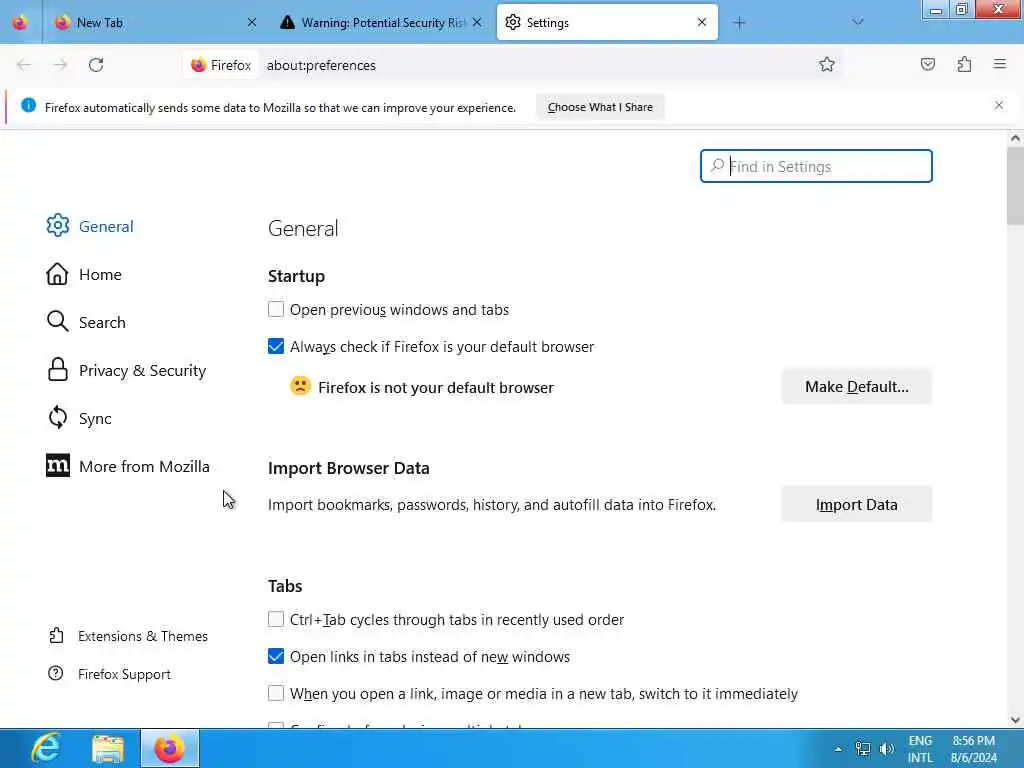The image size is (1024, 768).
Task: Select the Settings tab
Action: pyautogui.click(x=607, y=22)
